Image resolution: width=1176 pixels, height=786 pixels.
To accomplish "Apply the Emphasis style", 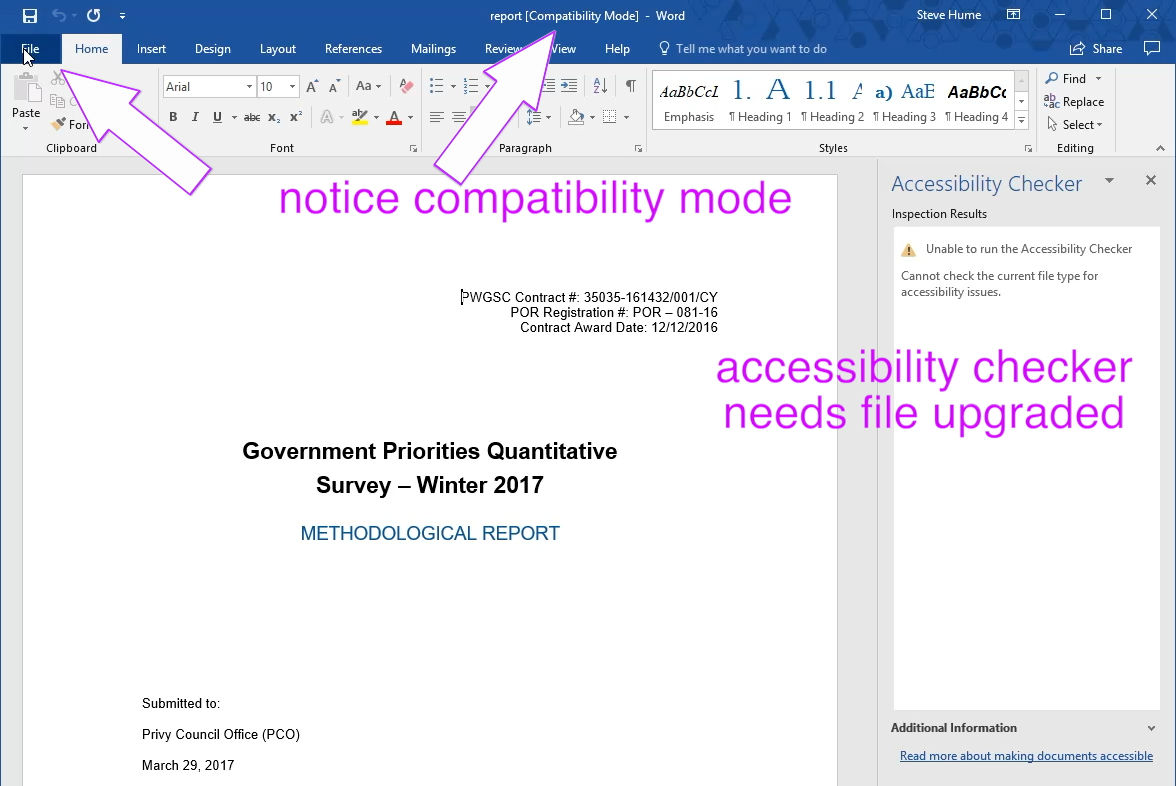I will click(x=688, y=101).
